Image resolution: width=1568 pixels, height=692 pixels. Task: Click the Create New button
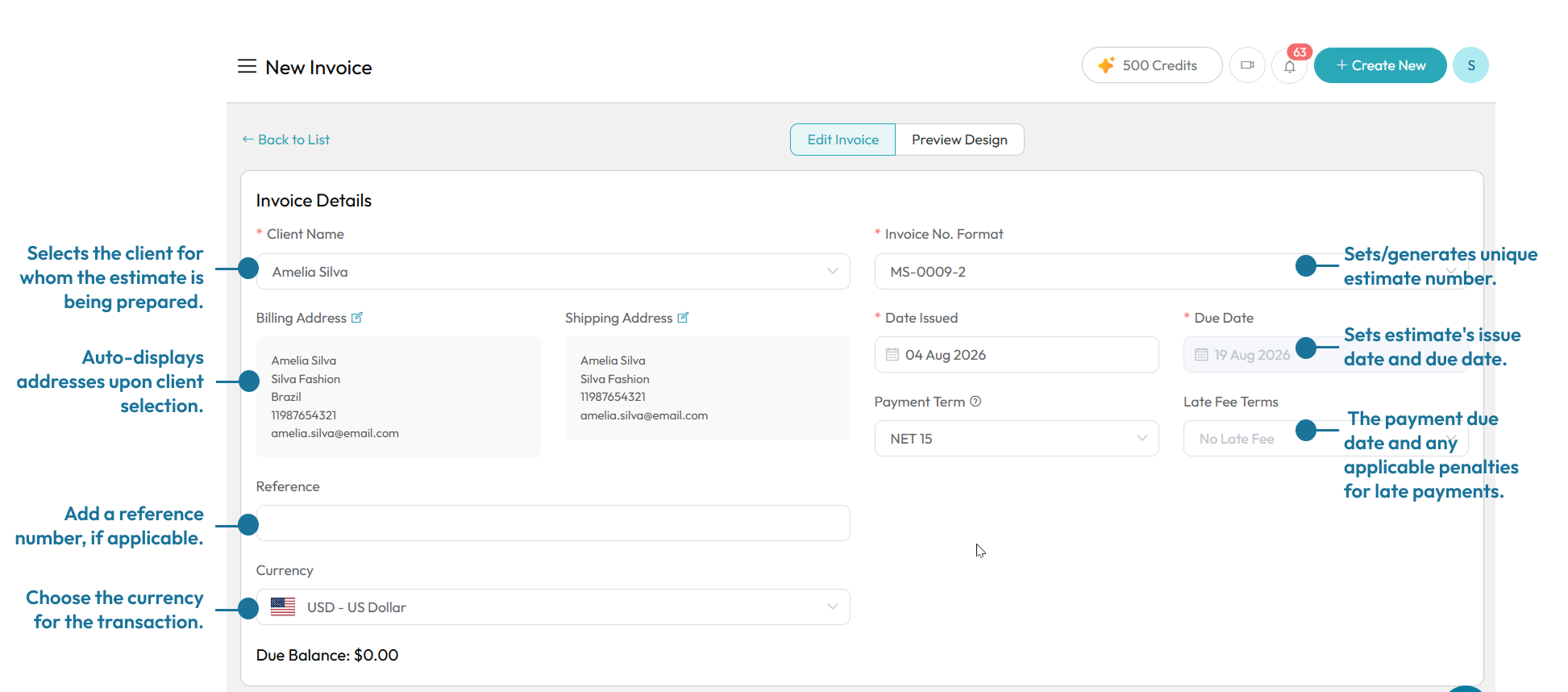coord(1380,65)
